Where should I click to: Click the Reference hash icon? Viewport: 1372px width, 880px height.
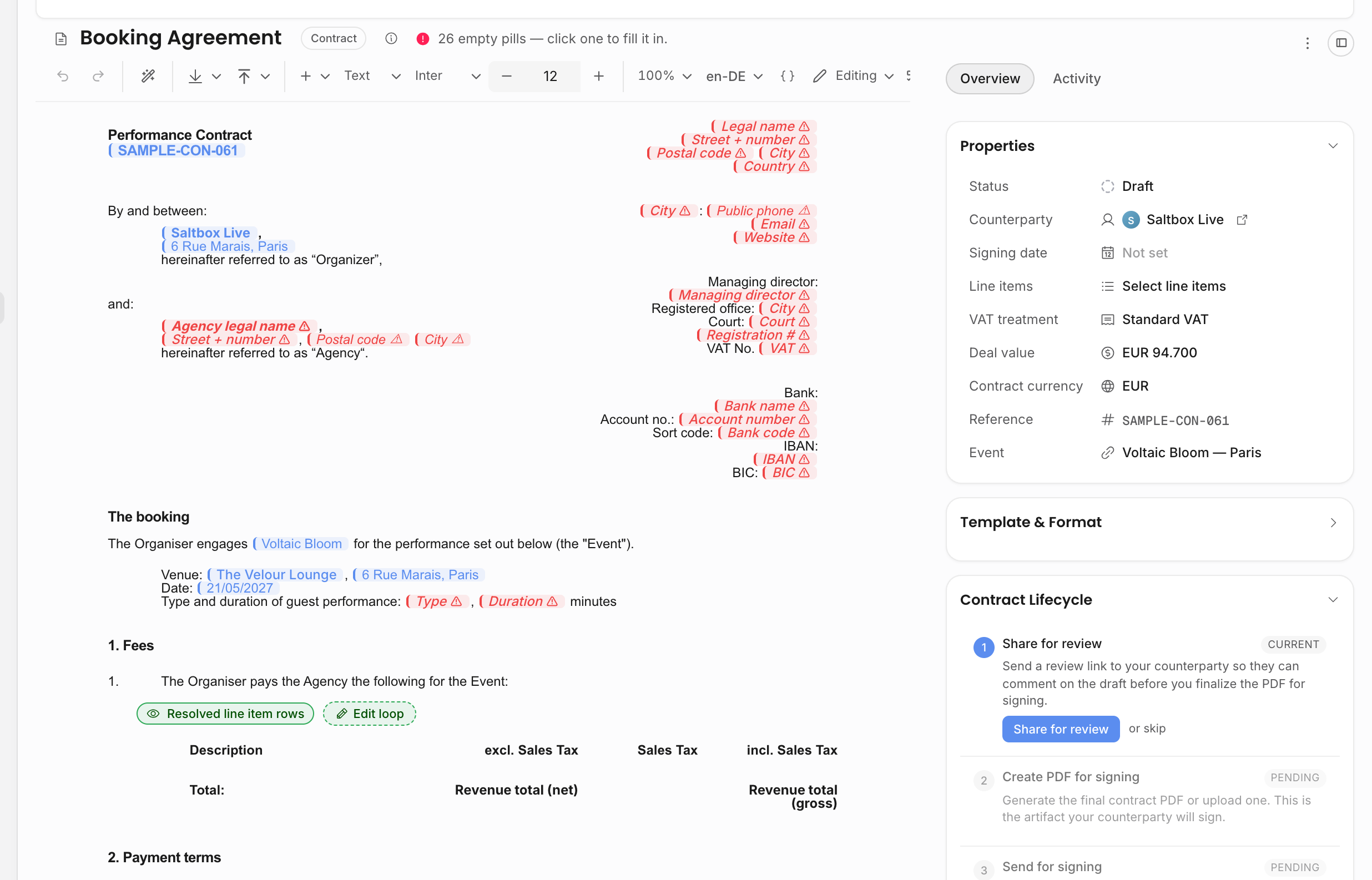point(1107,419)
